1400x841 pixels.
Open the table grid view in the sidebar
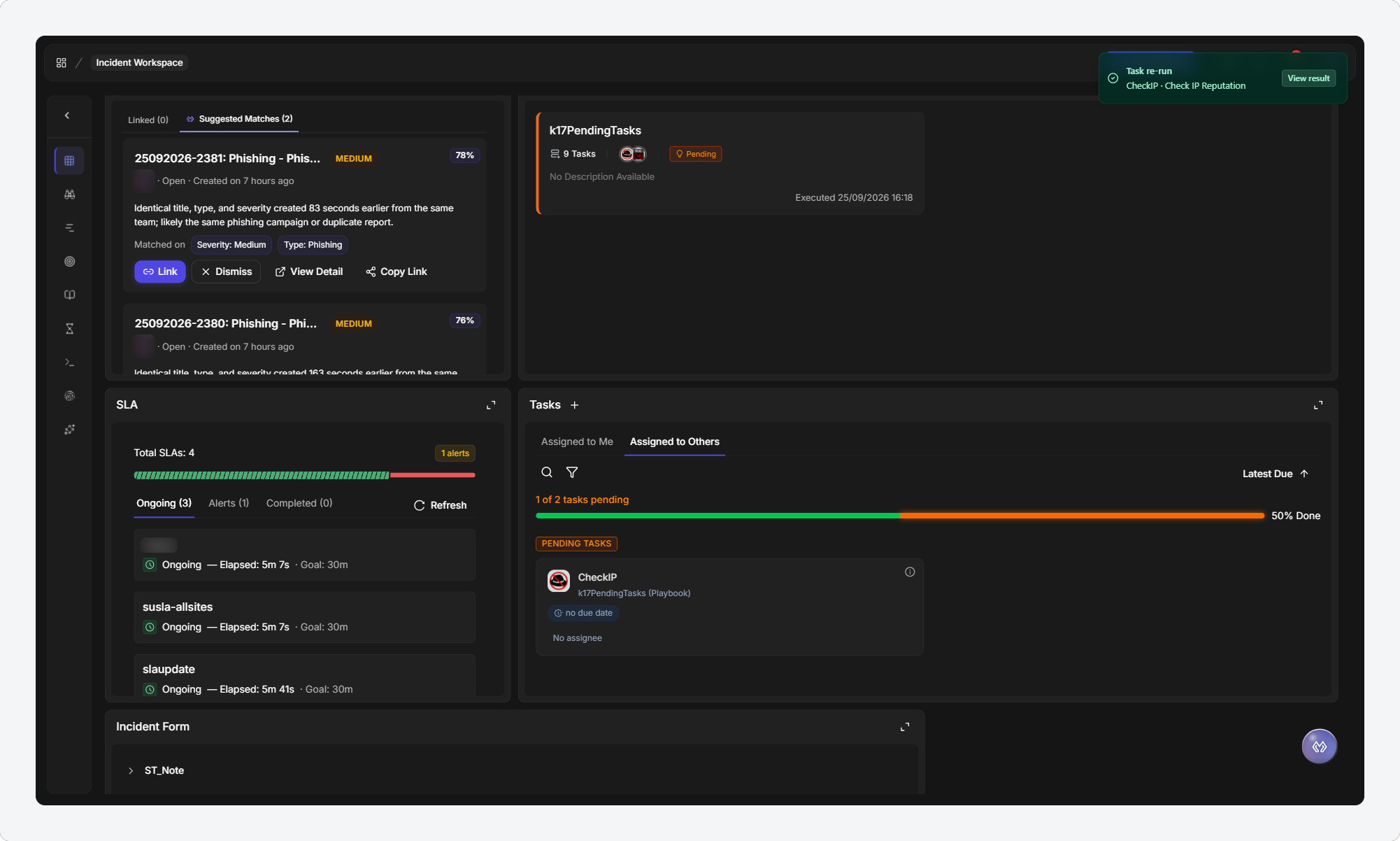point(69,161)
